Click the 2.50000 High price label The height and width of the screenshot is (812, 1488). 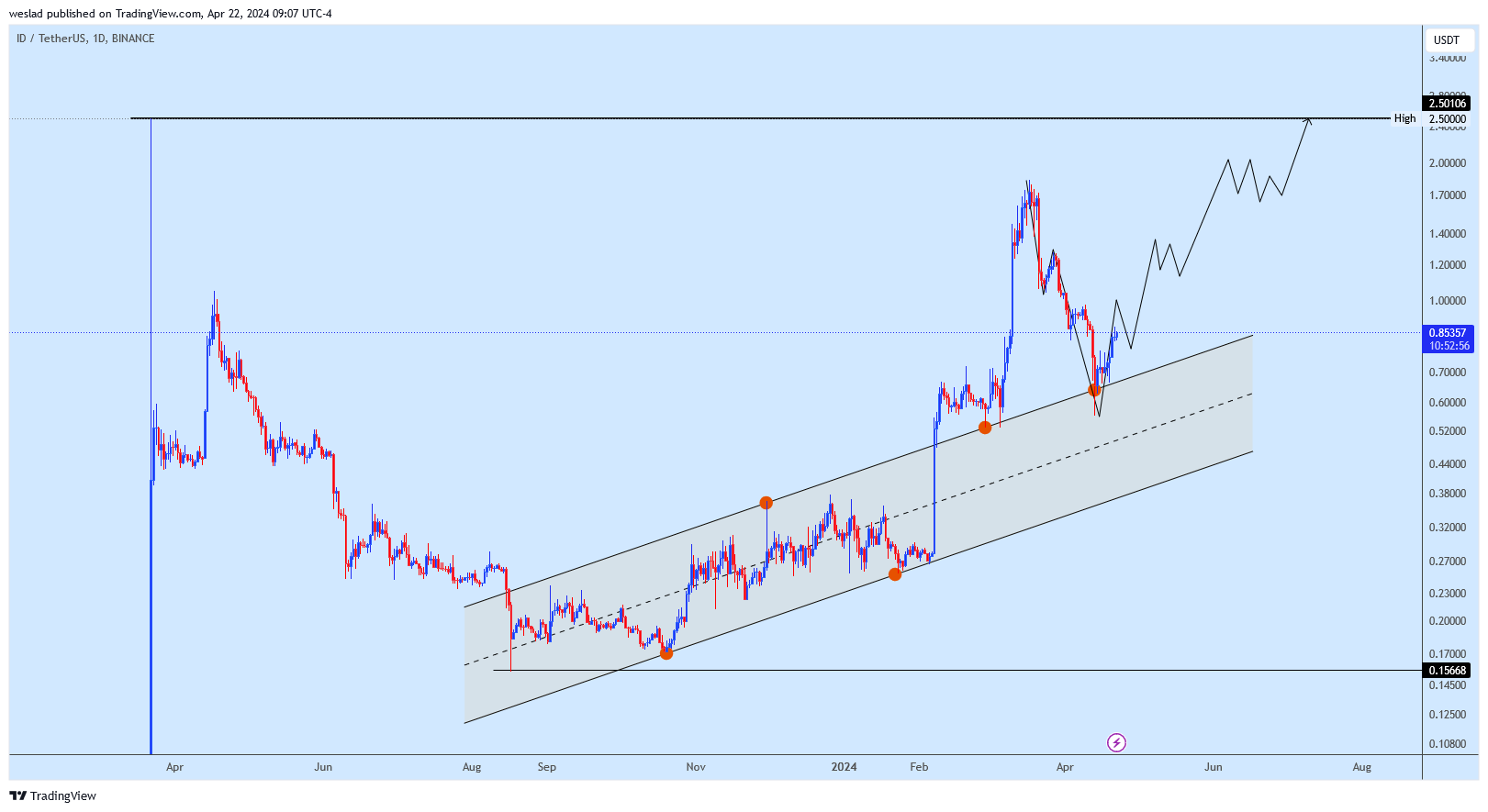(x=1448, y=119)
